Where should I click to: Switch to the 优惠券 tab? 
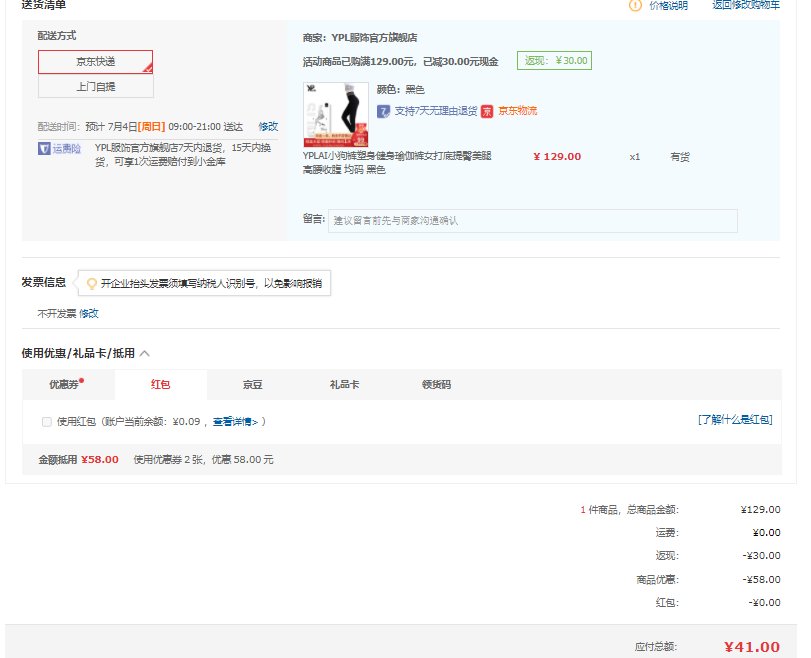(x=66, y=385)
